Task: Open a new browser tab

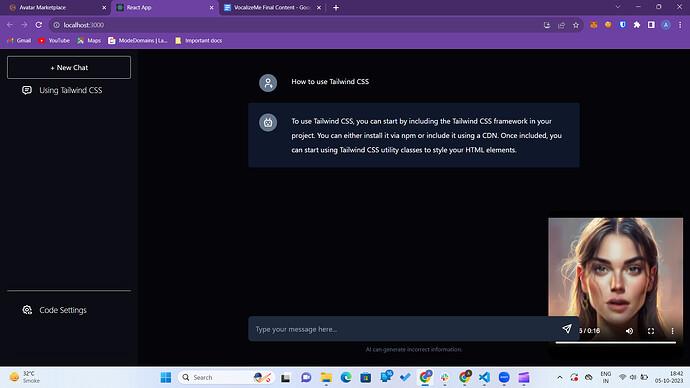Action: coord(336,7)
